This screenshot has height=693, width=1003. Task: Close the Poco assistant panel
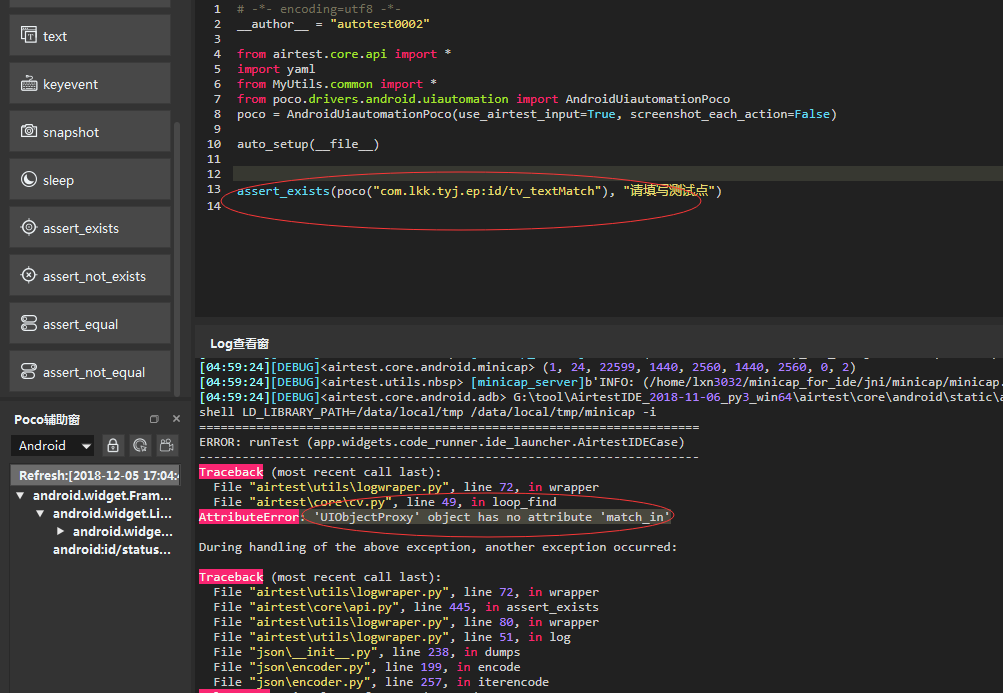pos(177,418)
